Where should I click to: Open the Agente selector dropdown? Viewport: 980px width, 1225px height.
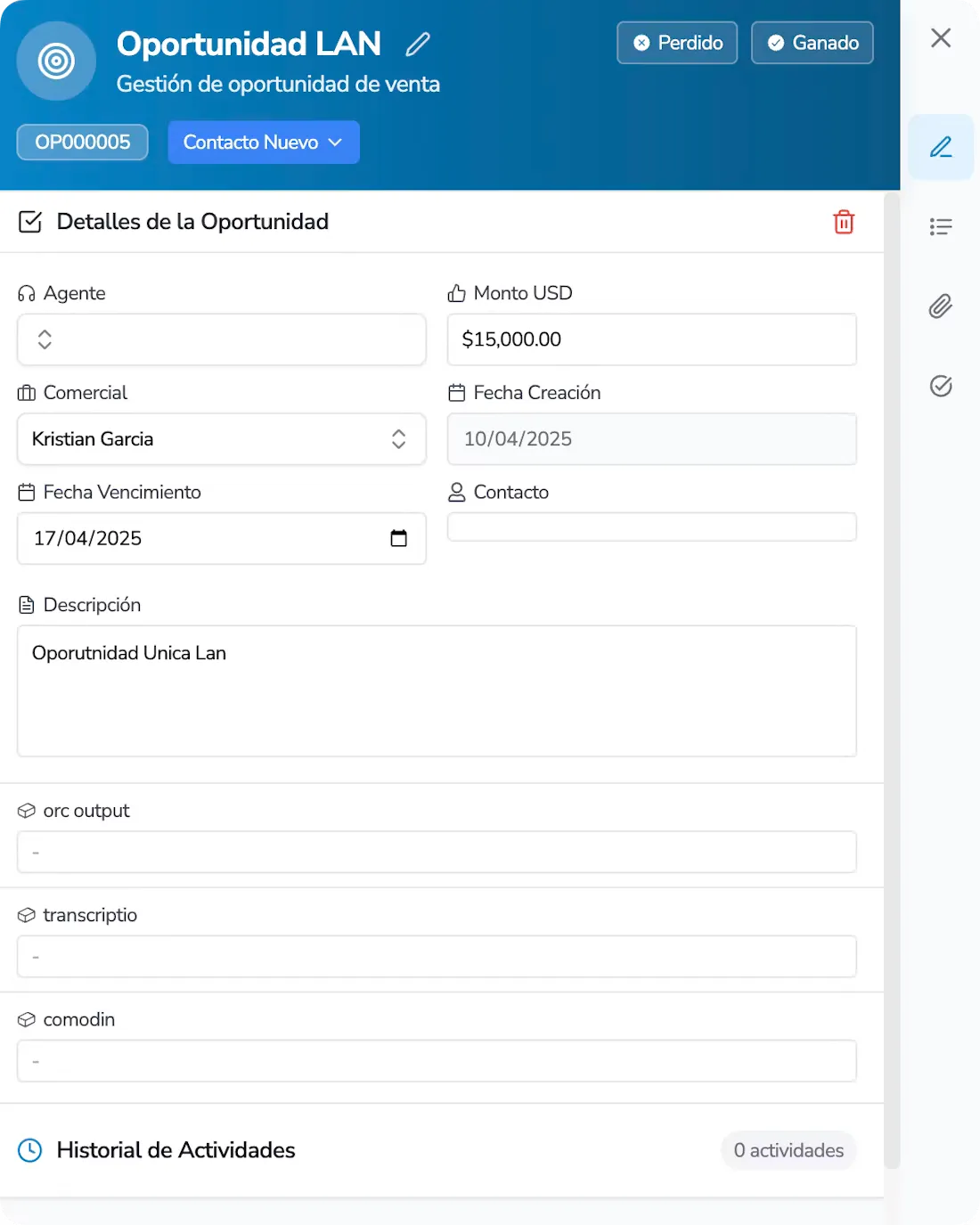(x=221, y=339)
